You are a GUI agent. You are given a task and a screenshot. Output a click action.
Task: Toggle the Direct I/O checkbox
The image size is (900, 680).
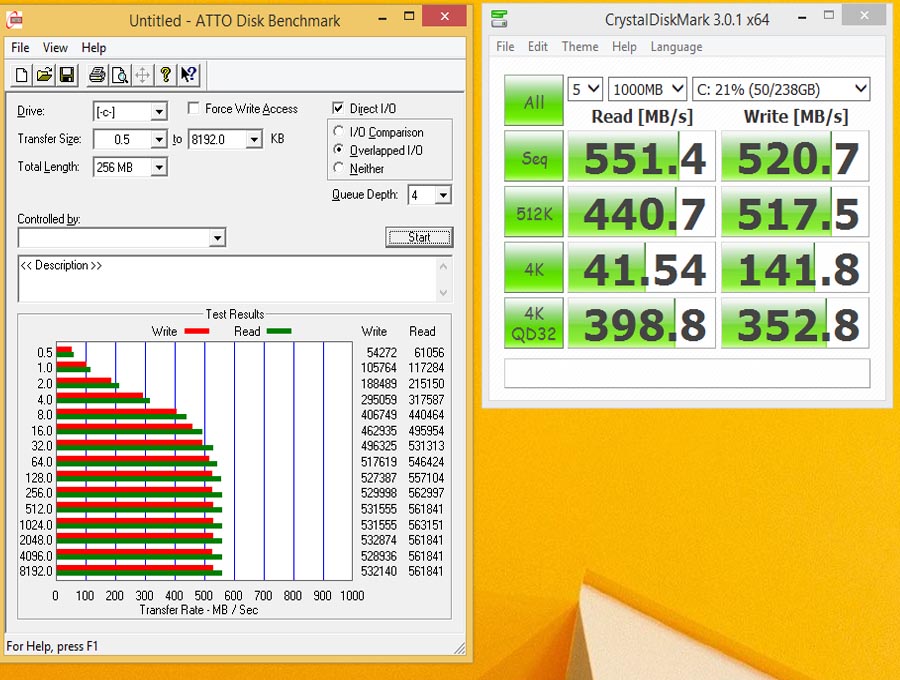coord(338,108)
